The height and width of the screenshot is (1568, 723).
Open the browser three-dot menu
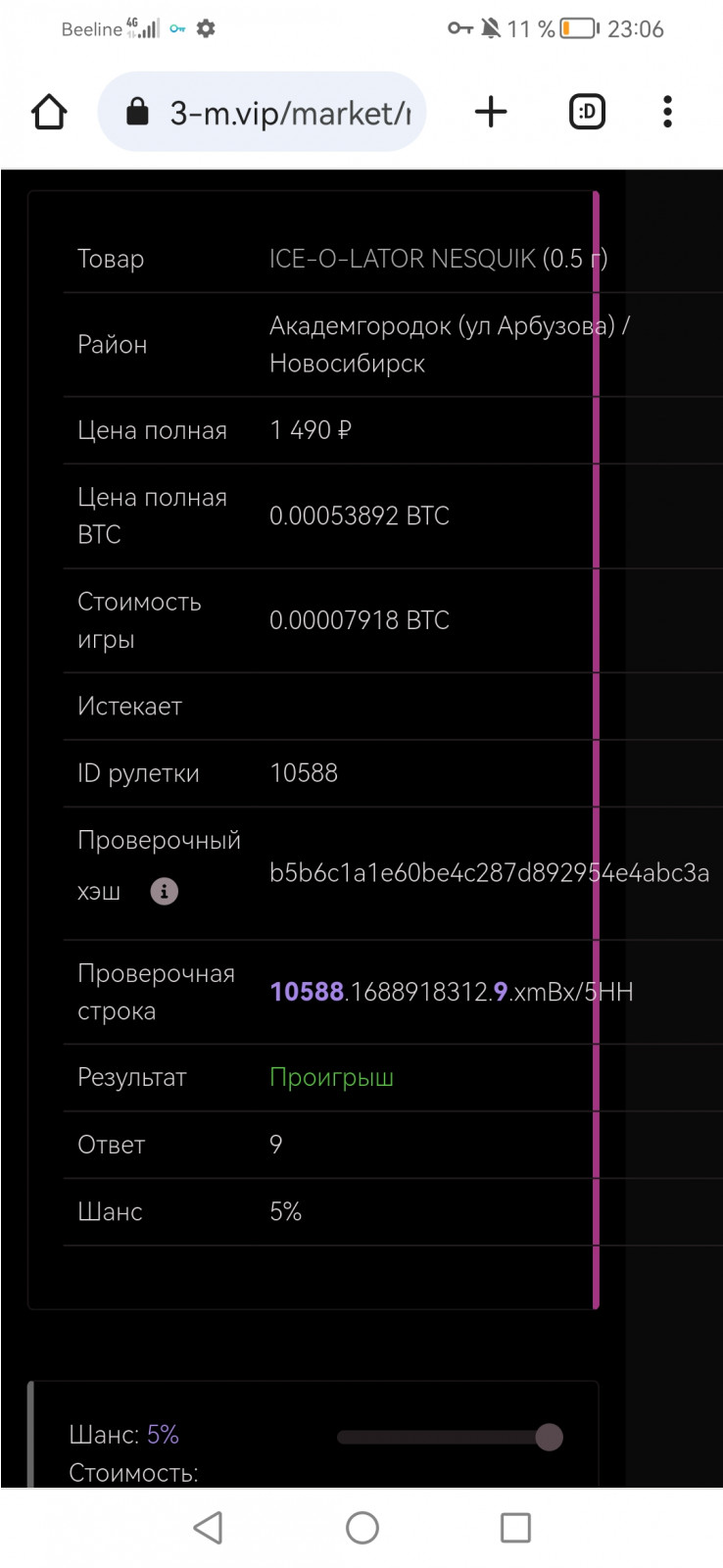tap(667, 112)
